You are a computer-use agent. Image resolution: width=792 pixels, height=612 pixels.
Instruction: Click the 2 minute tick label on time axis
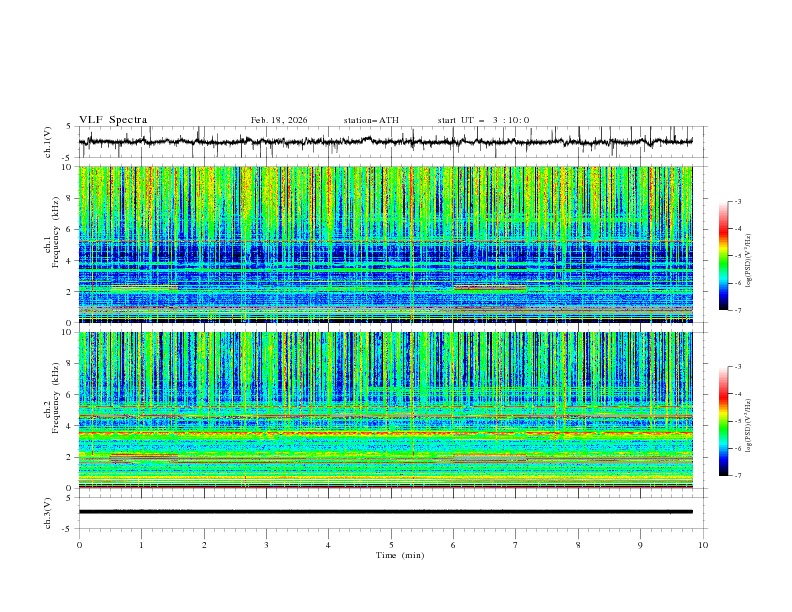204,545
